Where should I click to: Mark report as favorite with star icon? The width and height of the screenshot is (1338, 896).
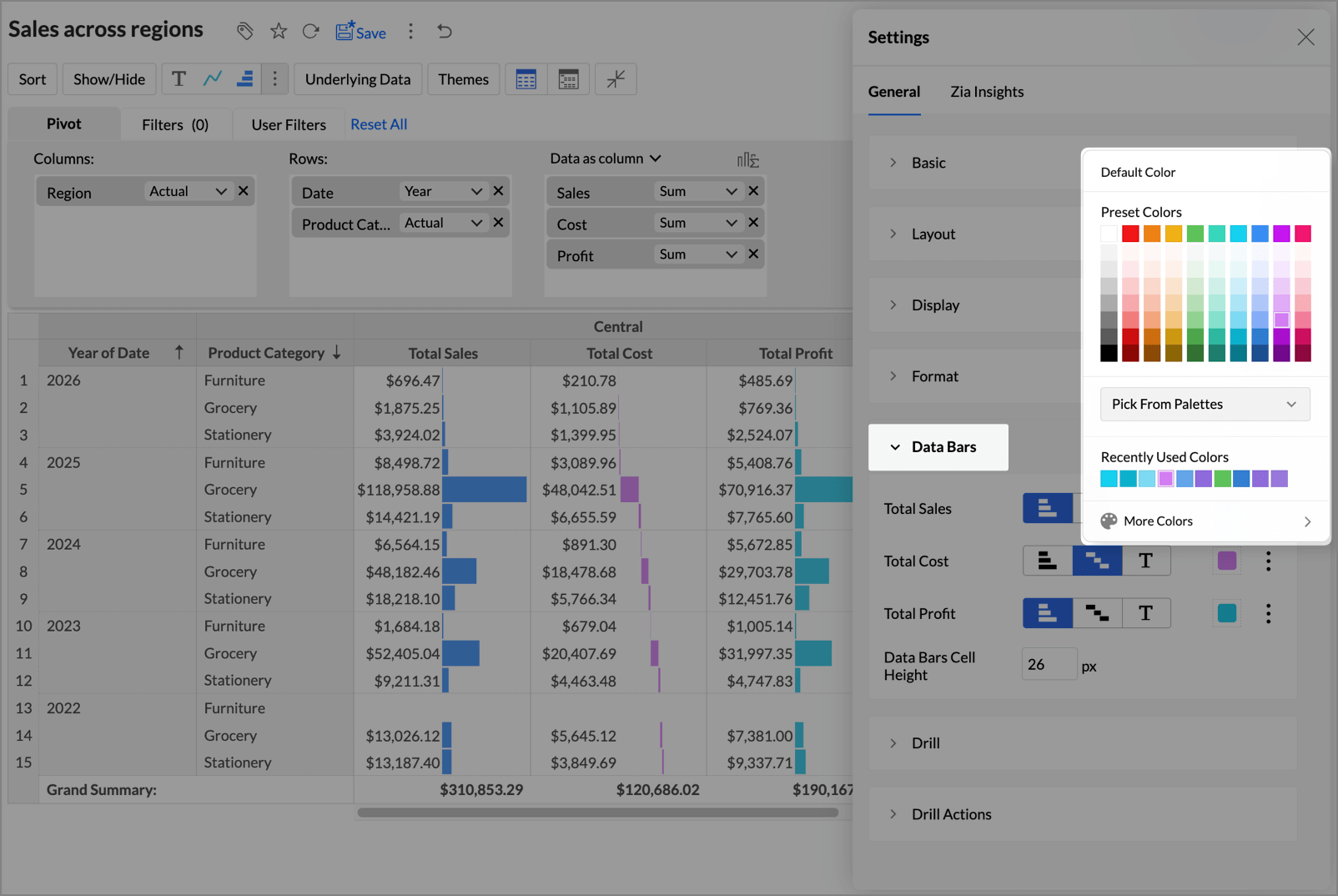tap(279, 32)
